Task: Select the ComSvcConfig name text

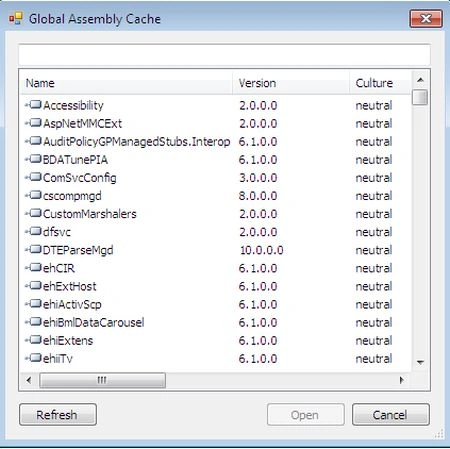Action: (80, 178)
